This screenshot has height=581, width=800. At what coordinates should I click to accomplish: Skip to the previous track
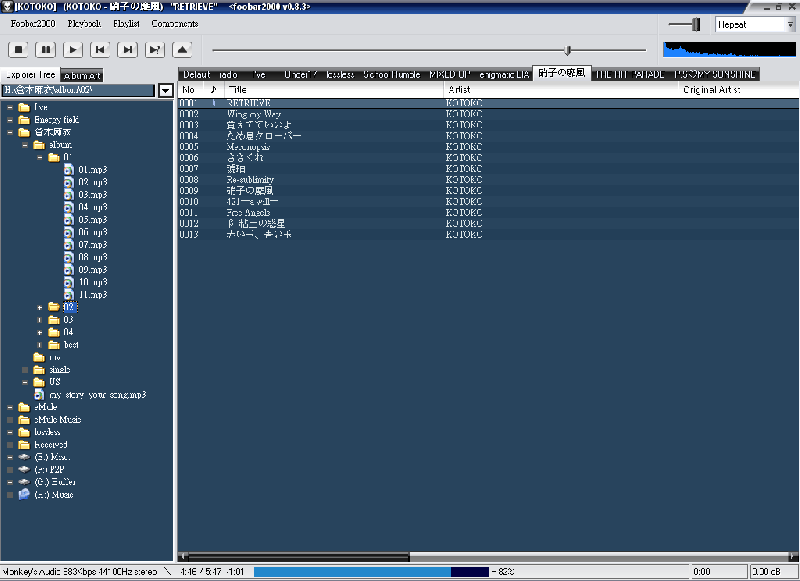coord(100,48)
